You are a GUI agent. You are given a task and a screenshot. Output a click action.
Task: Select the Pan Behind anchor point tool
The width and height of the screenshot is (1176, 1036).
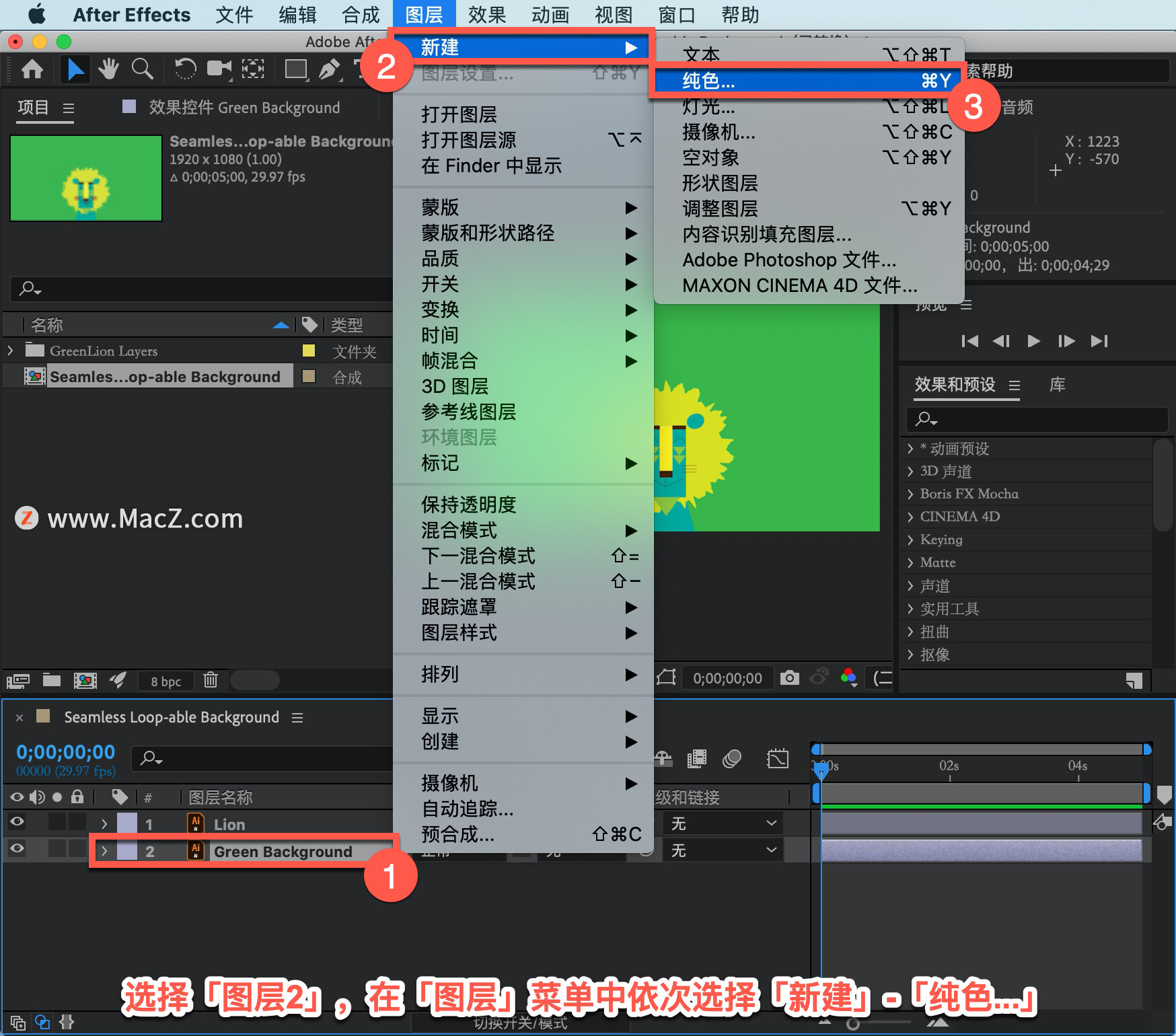pos(253,69)
